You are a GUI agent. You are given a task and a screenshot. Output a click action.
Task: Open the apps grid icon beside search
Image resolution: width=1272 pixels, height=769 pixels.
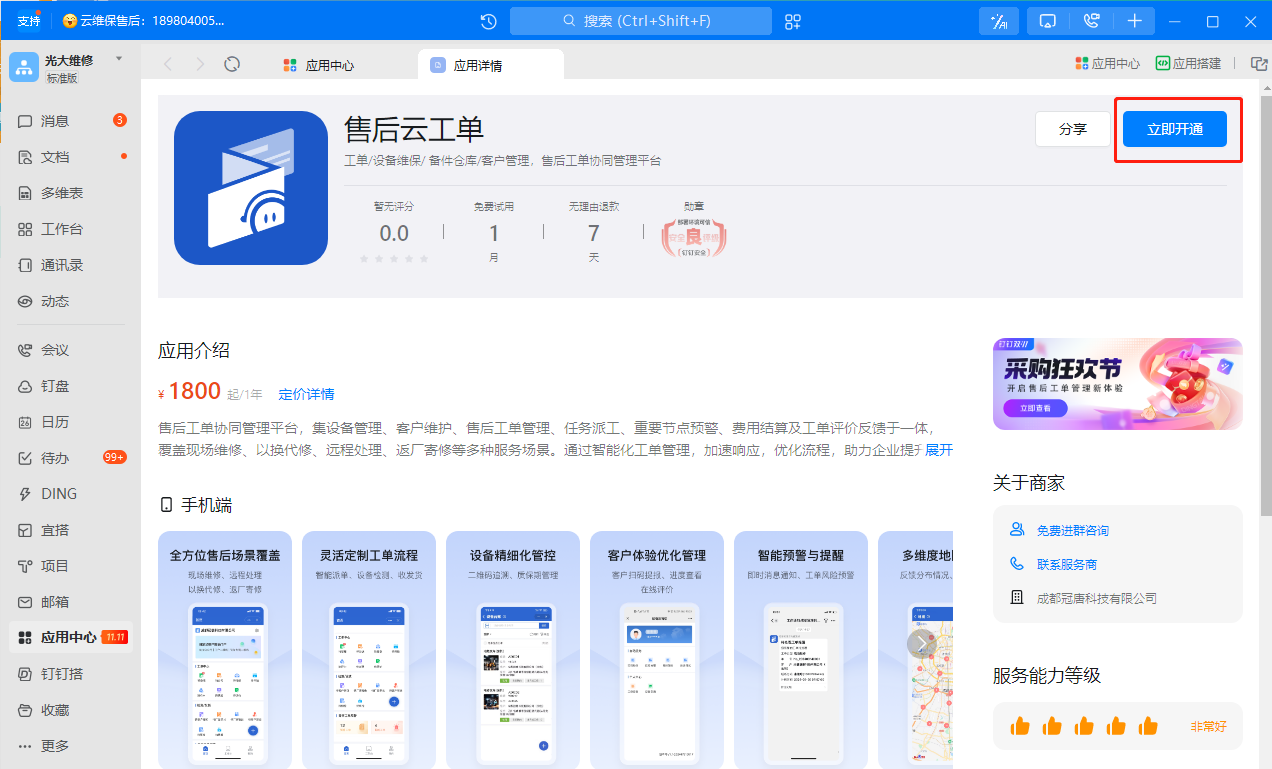793,21
